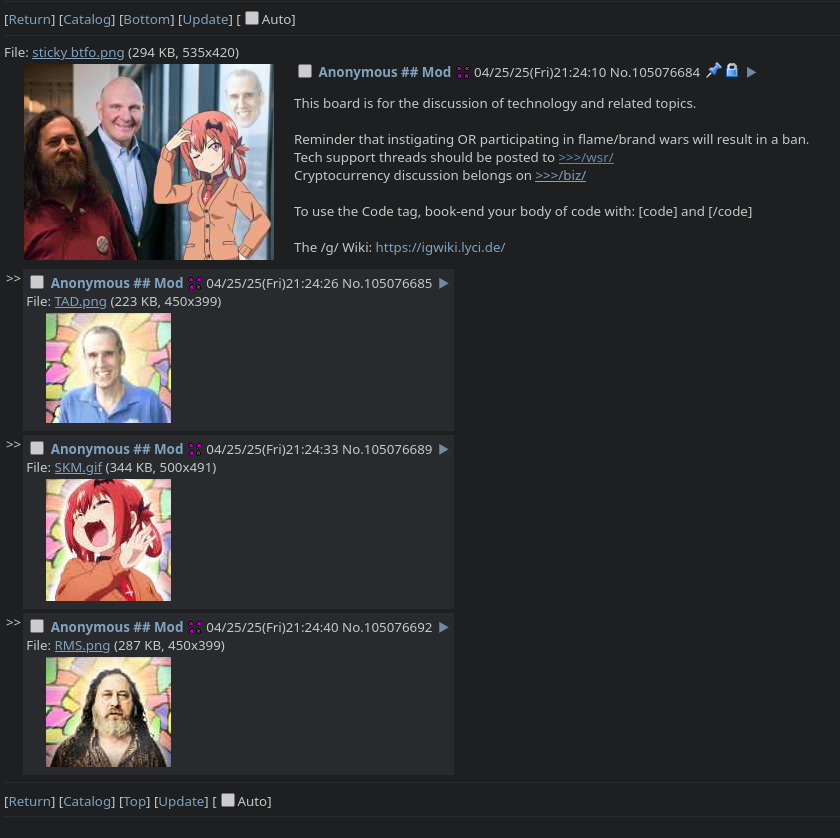The width and height of the screenshot is (840, 838).
Task: Click post number No.105076685
Action: click(x=387, y=283)
